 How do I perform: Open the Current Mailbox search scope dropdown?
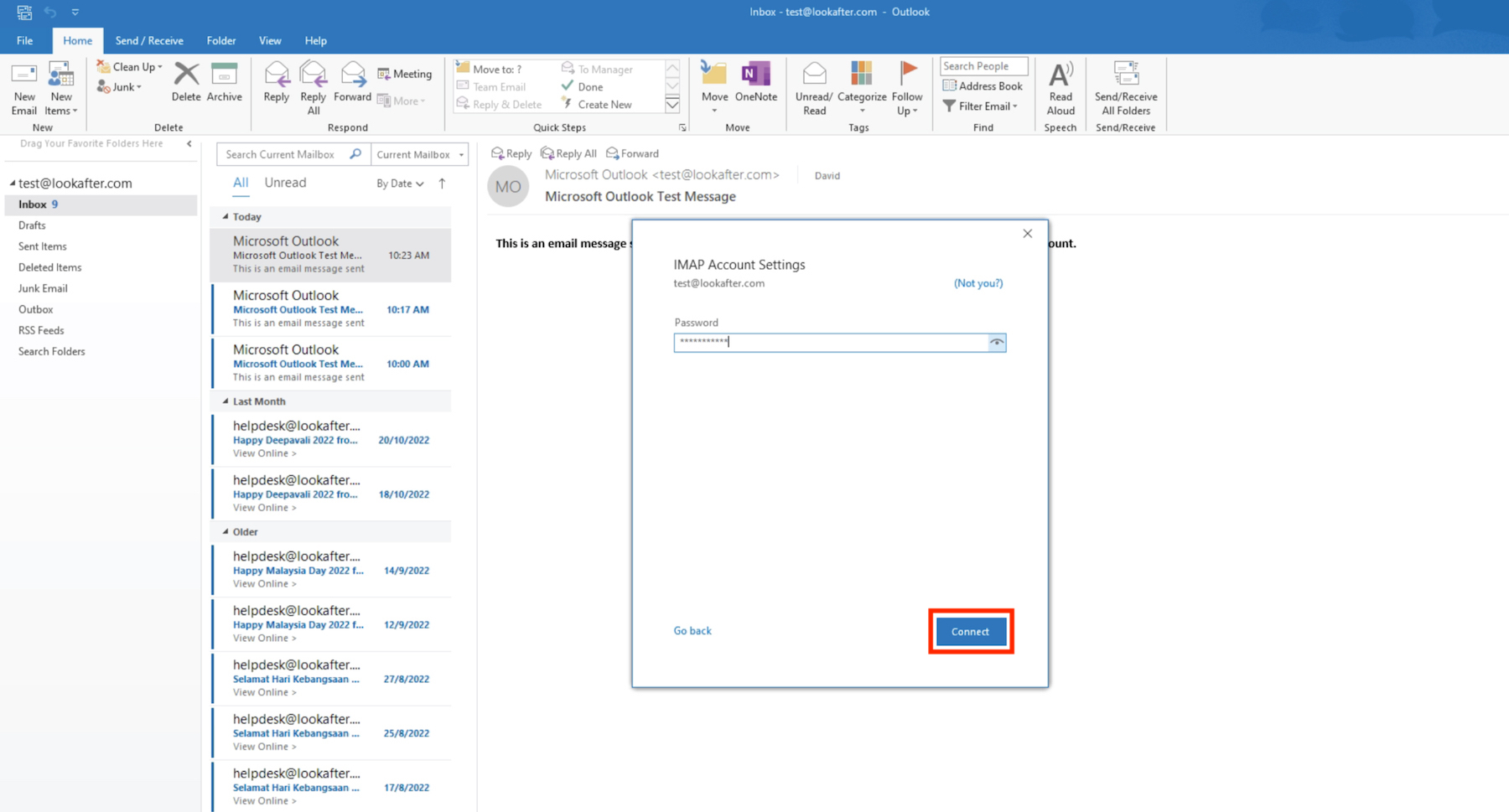point(419,154)
